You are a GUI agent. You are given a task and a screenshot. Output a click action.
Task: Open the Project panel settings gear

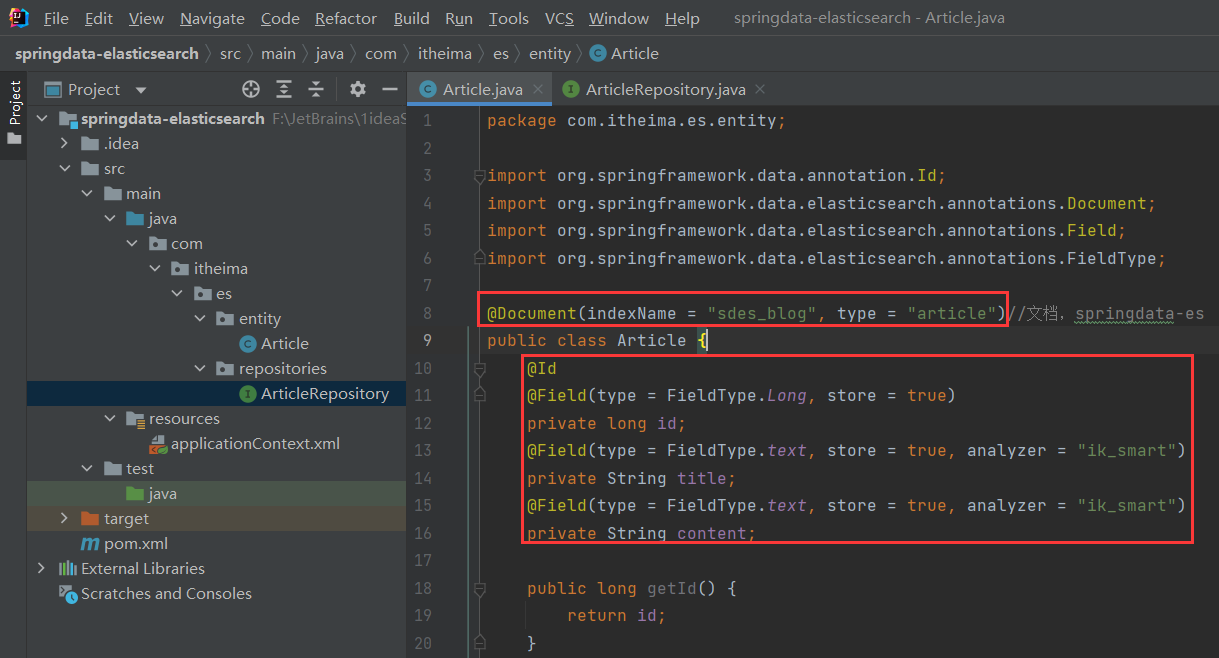coord(357,89)
